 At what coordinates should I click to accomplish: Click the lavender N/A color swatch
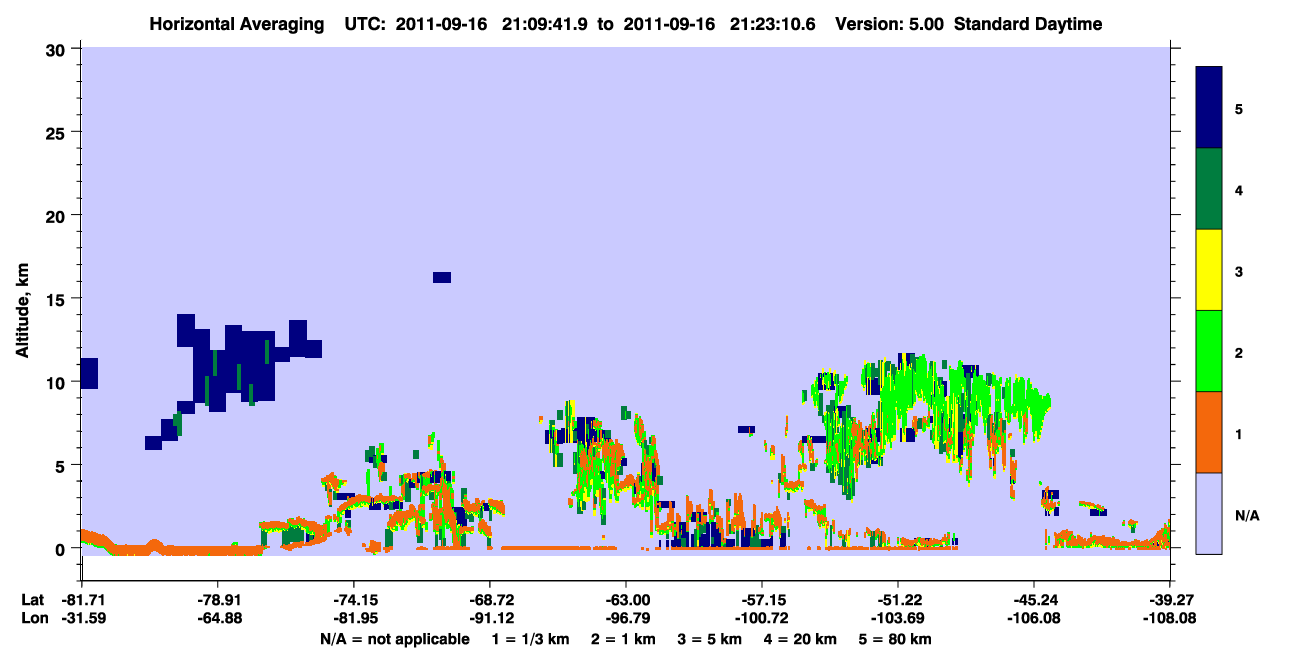[1209, 513]
